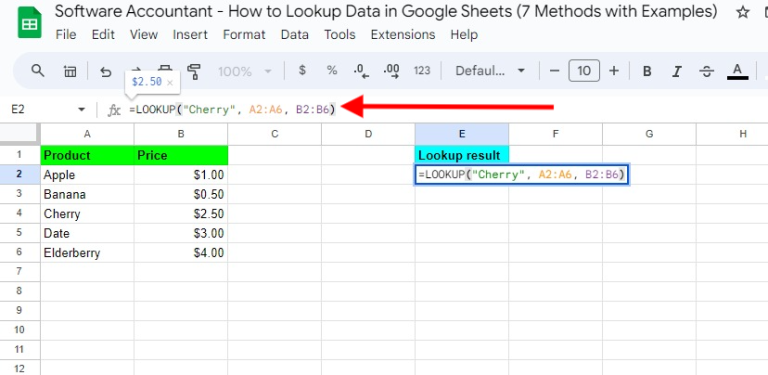The image size is (768, 375).
Task: Click the Lookup result cell
Action: (x=462, y=155)
